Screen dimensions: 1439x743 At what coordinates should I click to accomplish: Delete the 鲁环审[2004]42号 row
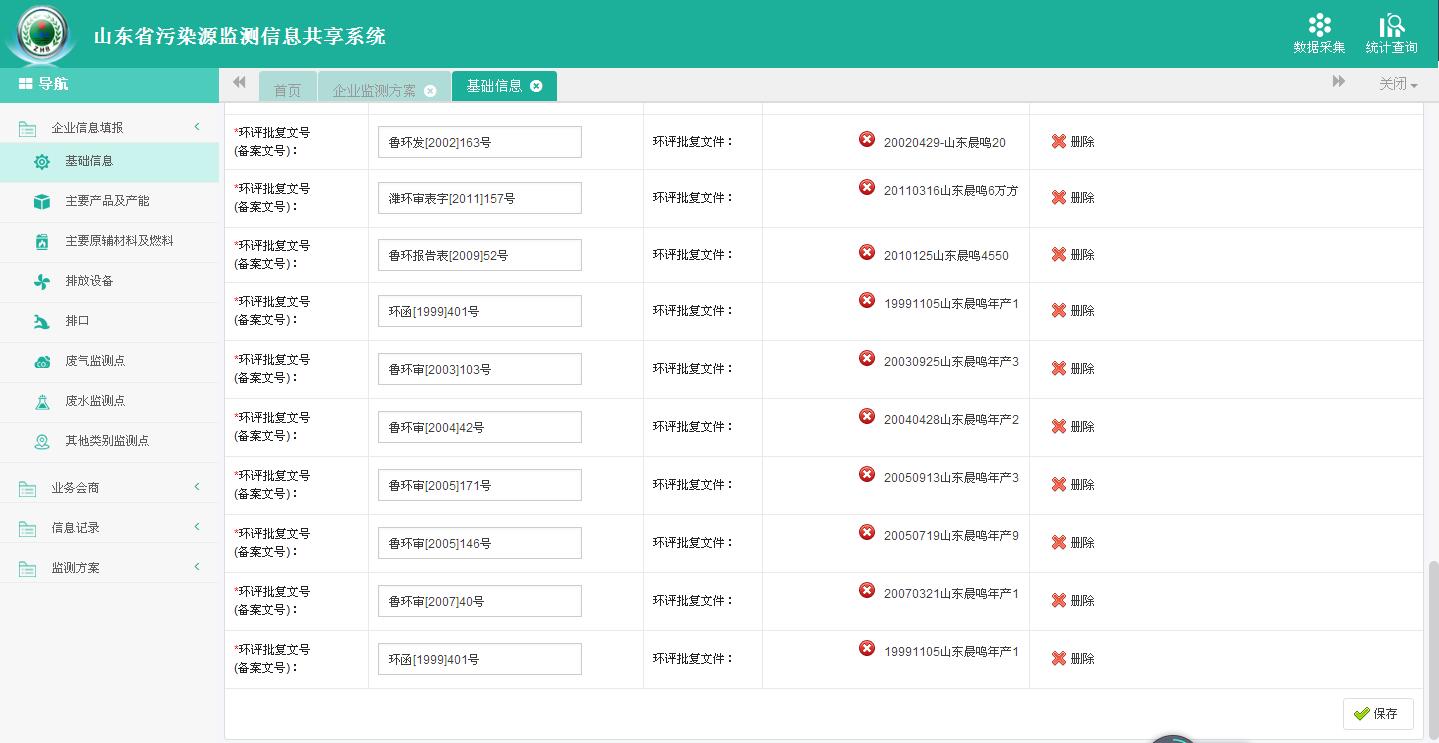tap(1073, 427)
